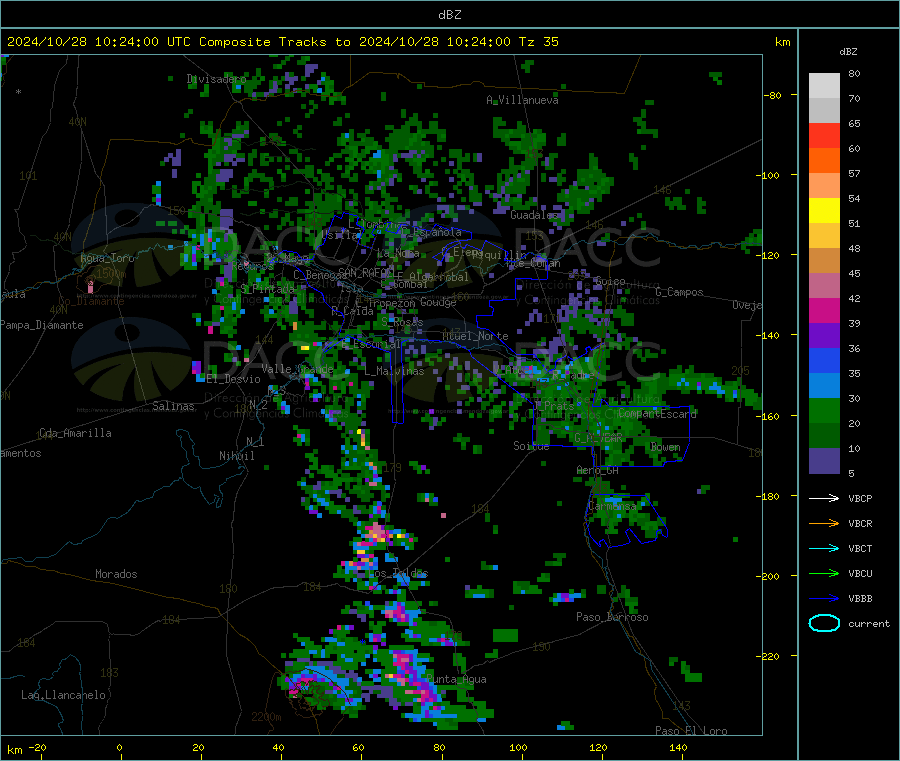Click the 0 km horizontal axis tick
Screen dimensions: 900x761
point(119,748)
